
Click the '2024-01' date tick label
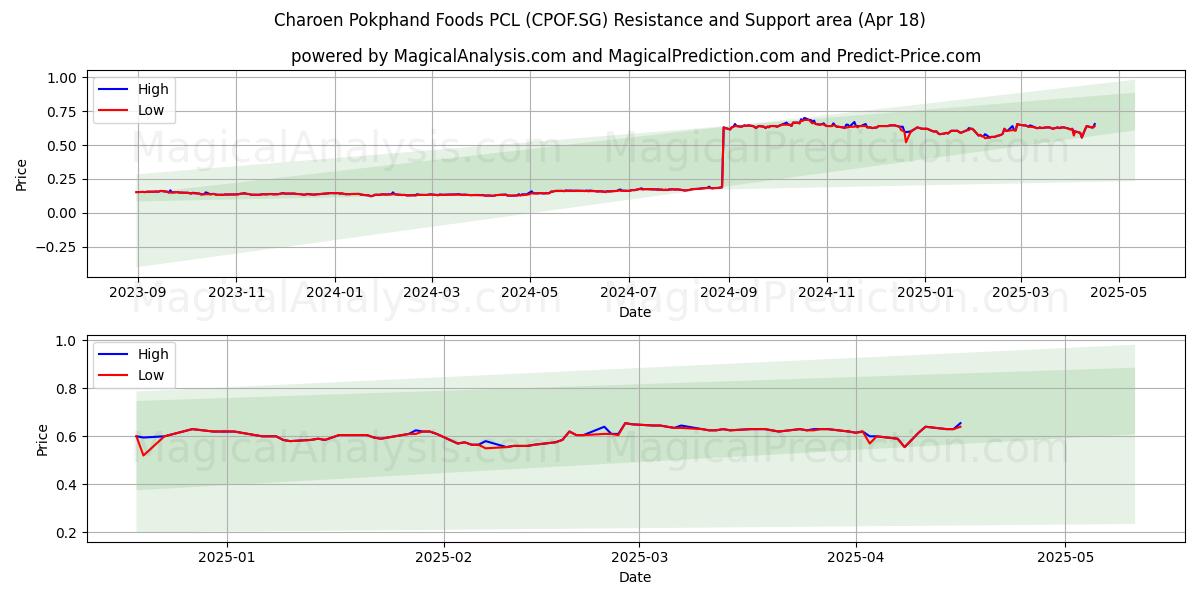[334, 294]
